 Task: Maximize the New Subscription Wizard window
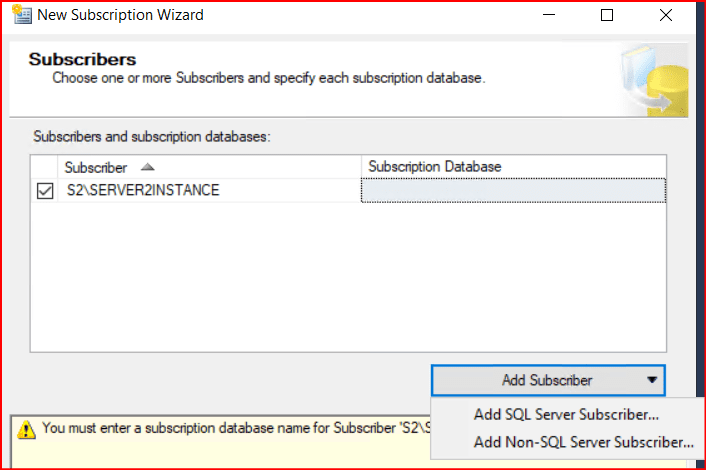point(607,15)
